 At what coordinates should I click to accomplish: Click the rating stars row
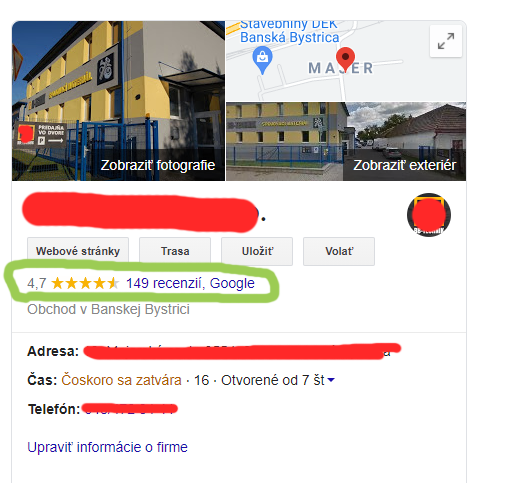click(85, 283)
